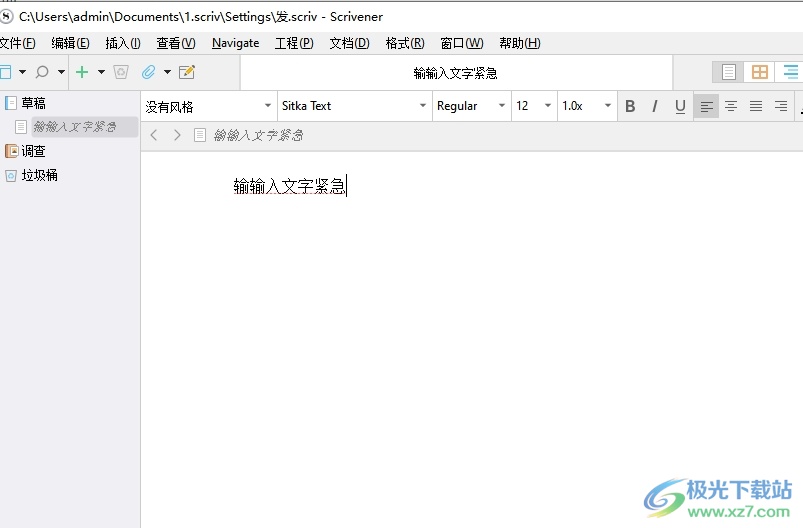
Task: Open the Navigate menu
Action: click(x=235, y=43)
